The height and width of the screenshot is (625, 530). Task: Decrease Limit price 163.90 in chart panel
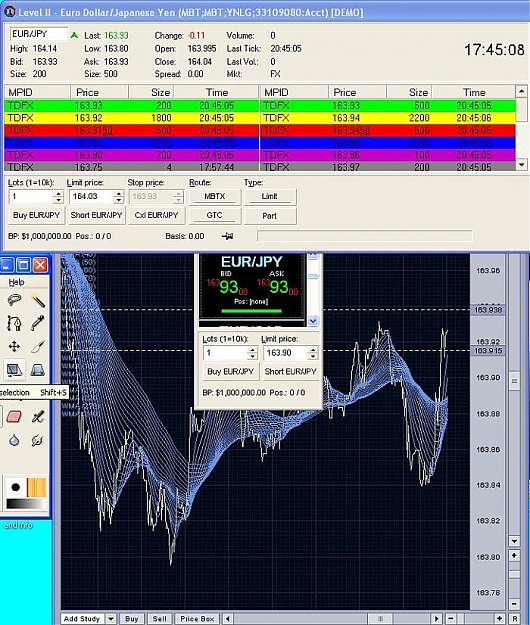click(313, 356)
